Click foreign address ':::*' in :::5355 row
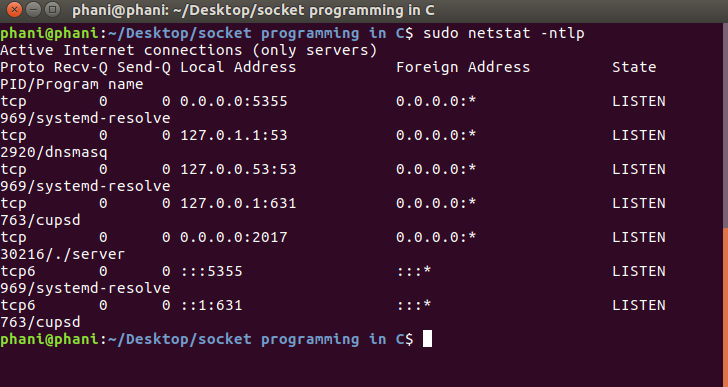The image size is (728, 387). [x=414, y=271]
